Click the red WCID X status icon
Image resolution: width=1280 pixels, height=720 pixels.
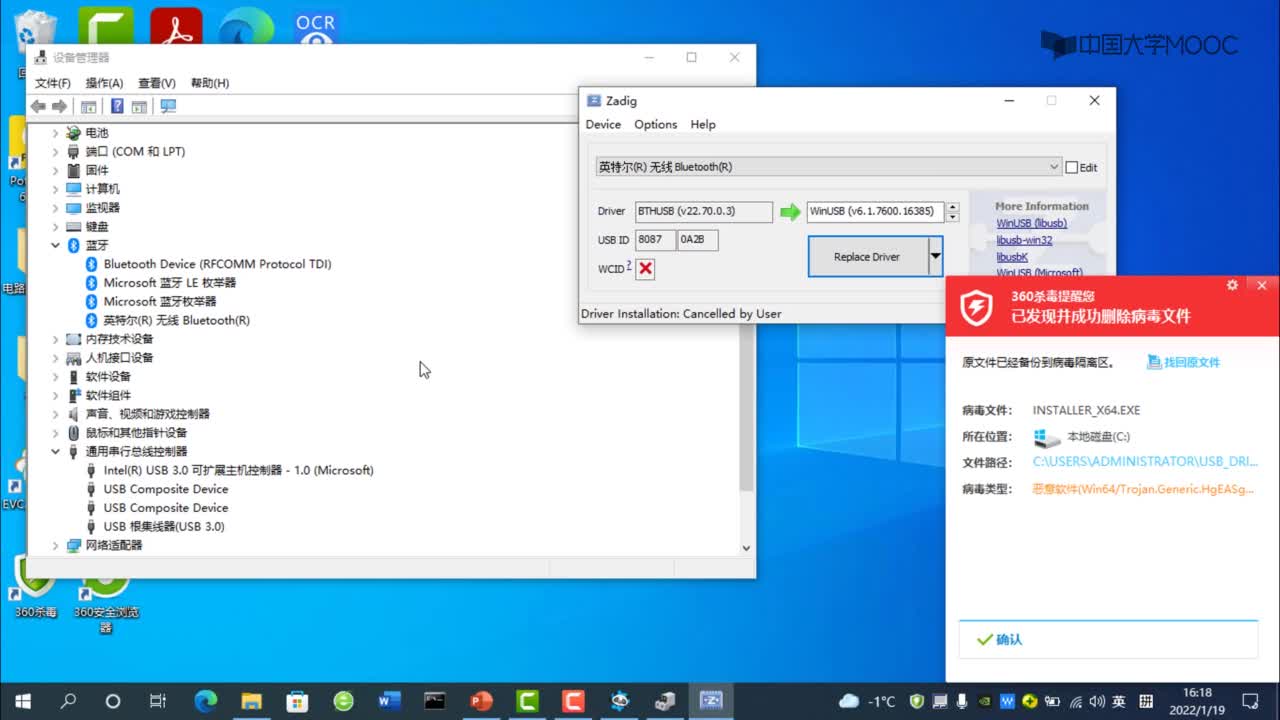(645, 268)
